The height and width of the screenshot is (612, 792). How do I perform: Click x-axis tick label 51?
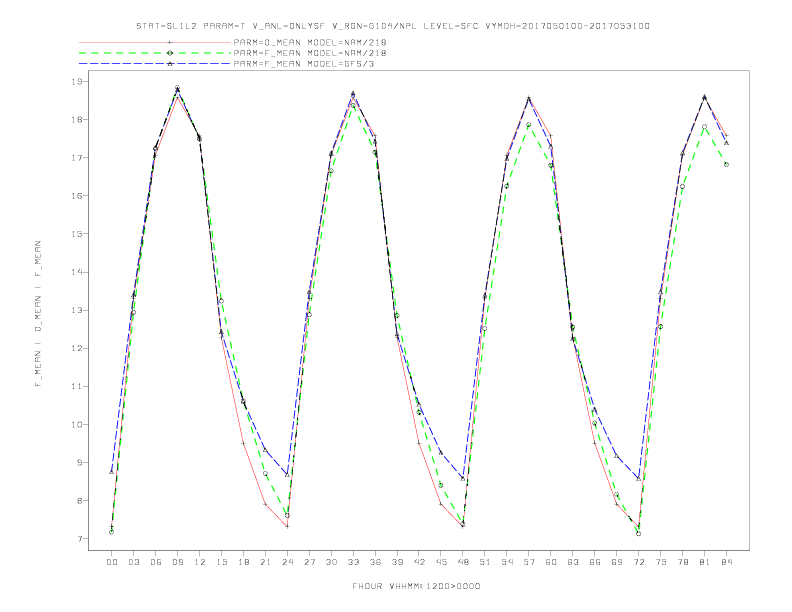[x=485, y=562]
